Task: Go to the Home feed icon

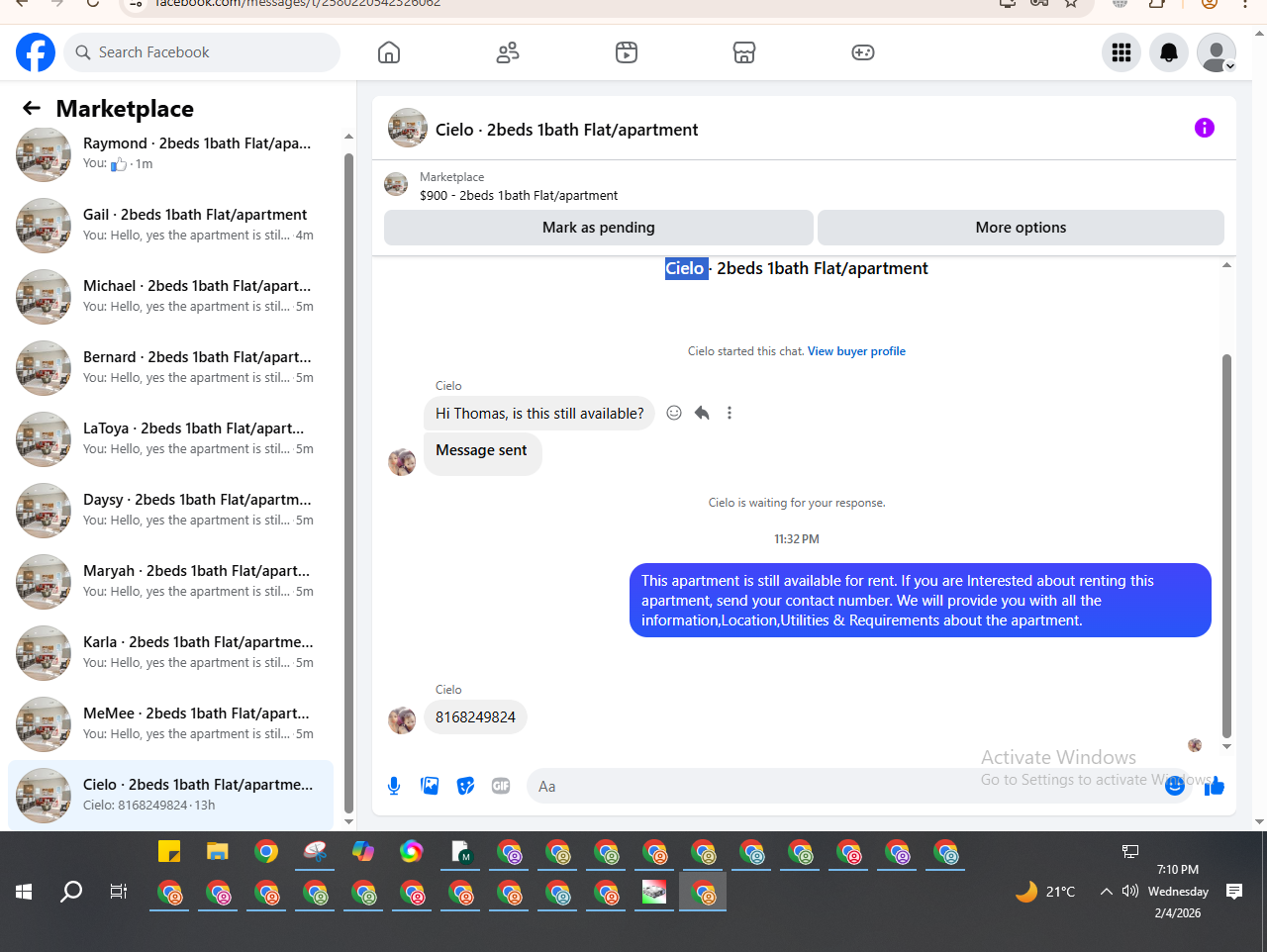Action: (389, 52)
